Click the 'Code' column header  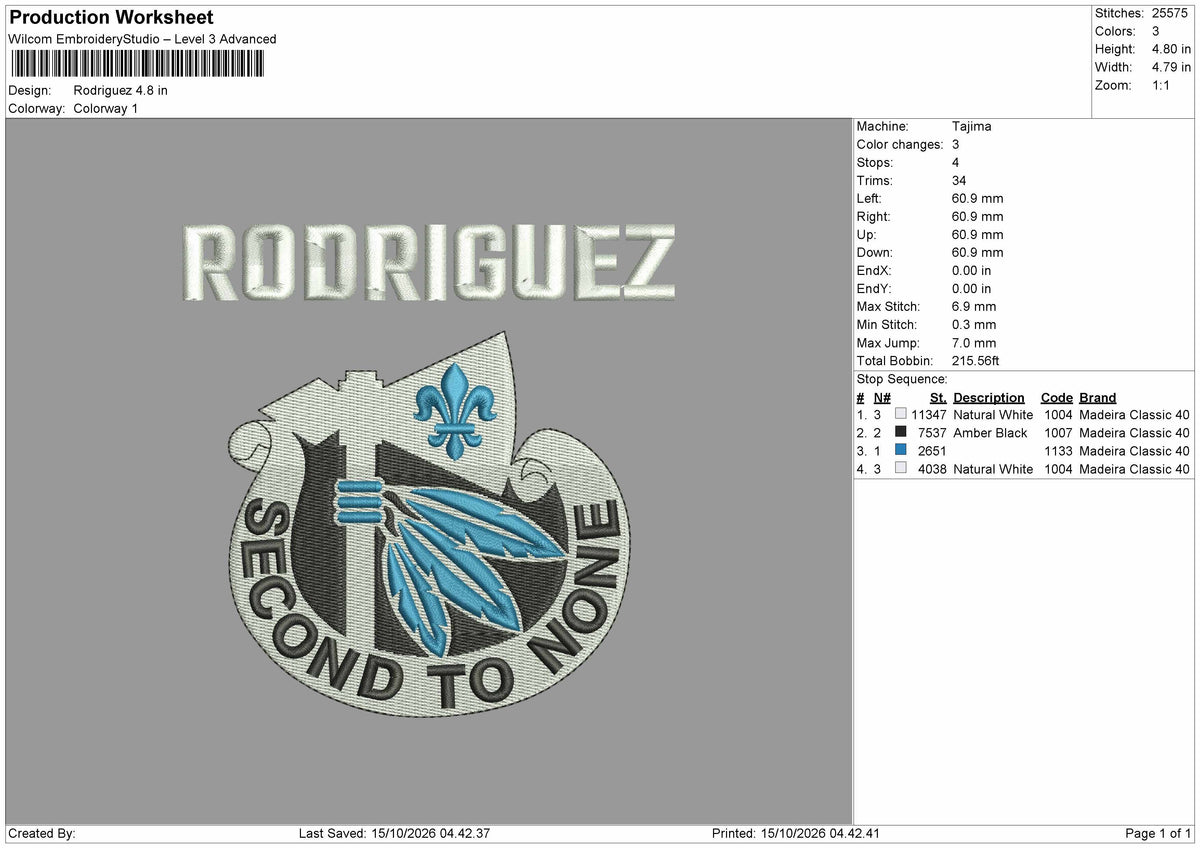[x=1057, y=398]
